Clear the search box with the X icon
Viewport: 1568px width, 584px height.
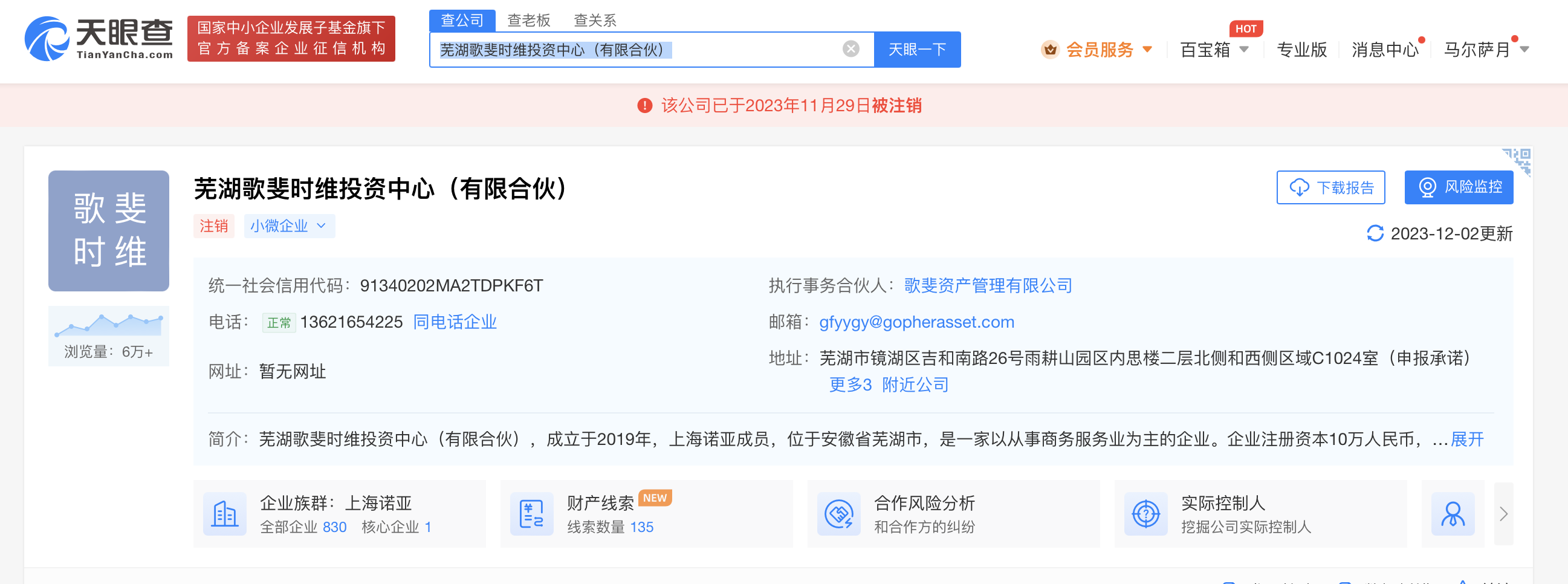point(850,49)
